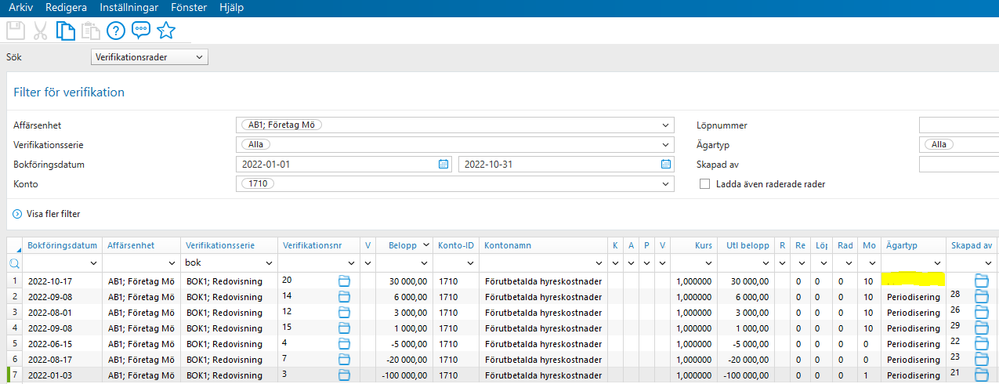The width and height of the screenshot is (999, 384).
Task: Sort by Belopp column header
Action: click(x=405, y=245)
